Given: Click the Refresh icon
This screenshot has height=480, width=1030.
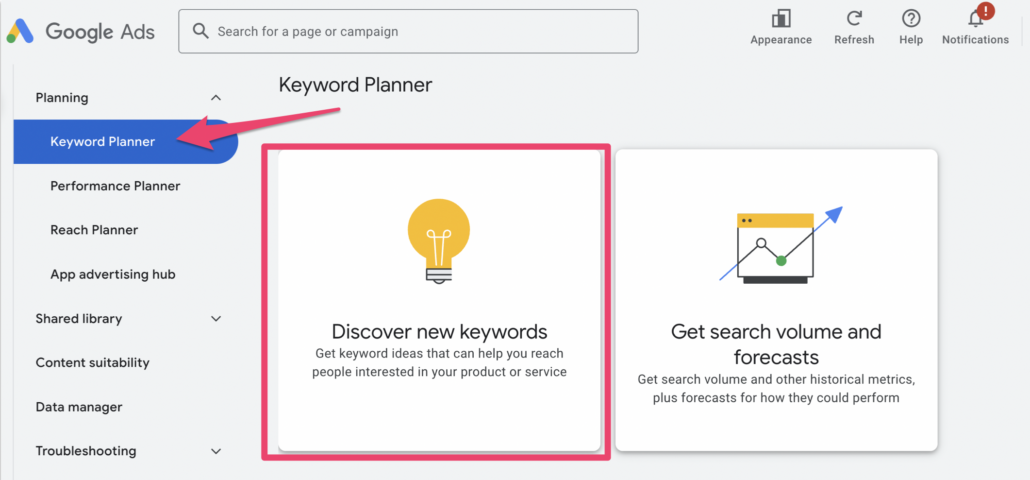Looking at the screenshot, I should pos(854,19).
